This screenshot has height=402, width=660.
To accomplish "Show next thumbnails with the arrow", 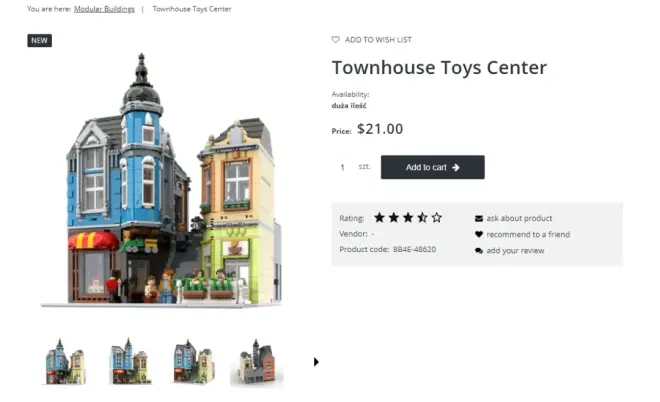I will (316, 362).
